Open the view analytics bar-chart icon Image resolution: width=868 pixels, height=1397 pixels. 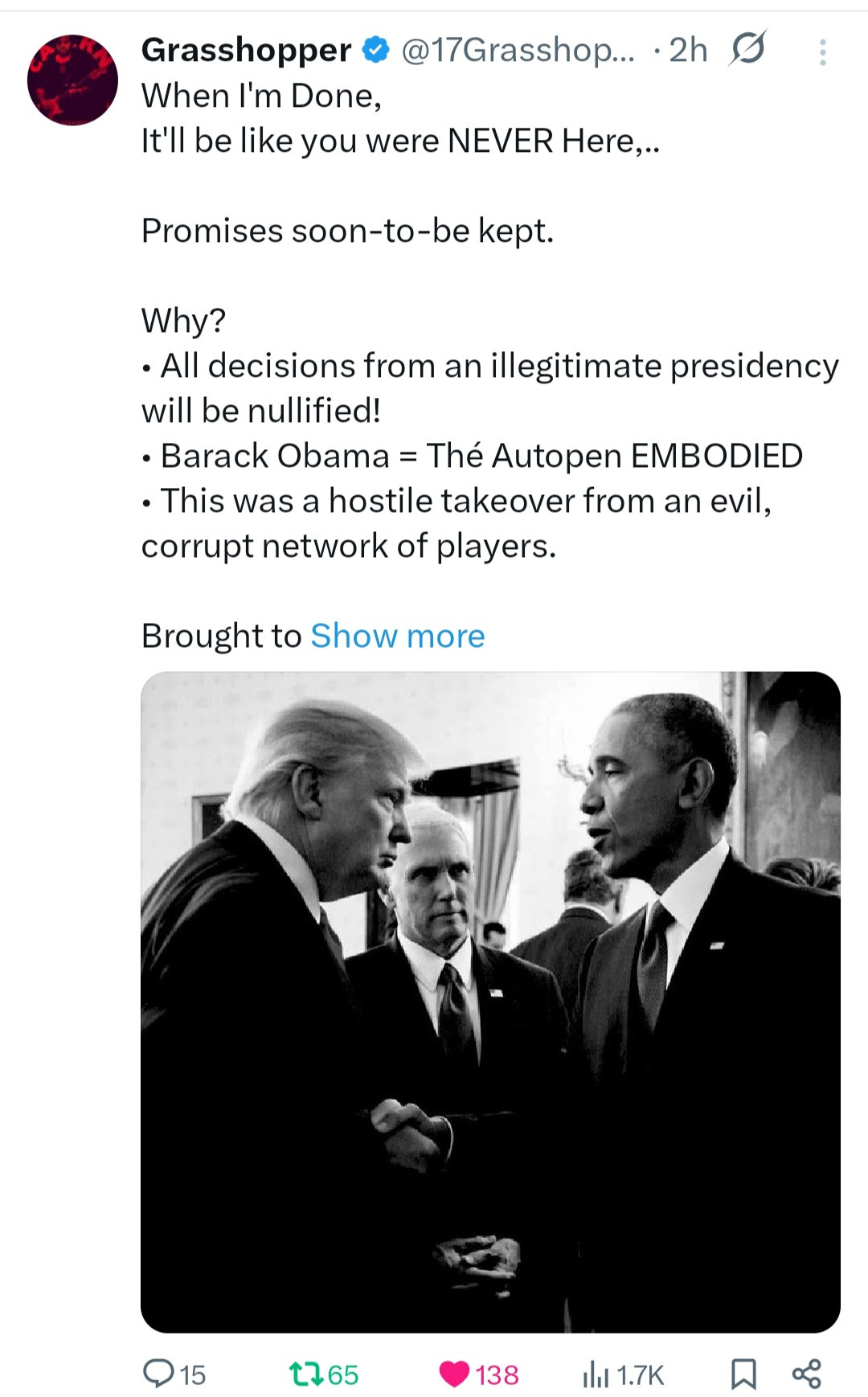click(x=595, y=1374)
